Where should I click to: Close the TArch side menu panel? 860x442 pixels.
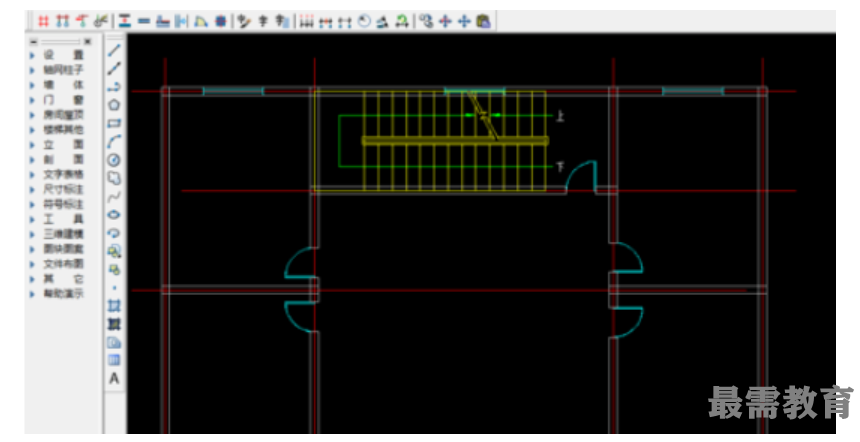tap(88, 42)
